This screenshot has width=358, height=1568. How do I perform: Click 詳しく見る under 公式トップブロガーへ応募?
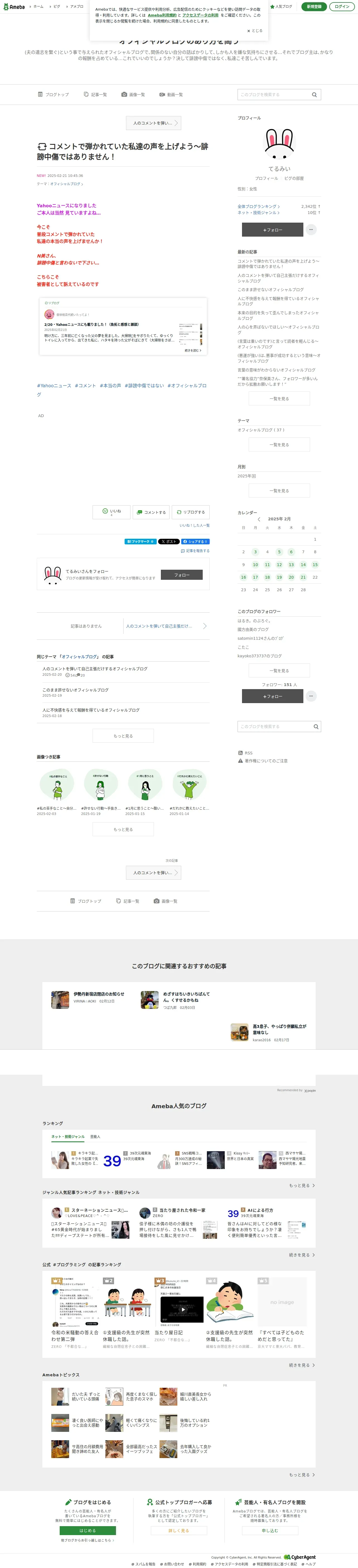[179, 1530]
